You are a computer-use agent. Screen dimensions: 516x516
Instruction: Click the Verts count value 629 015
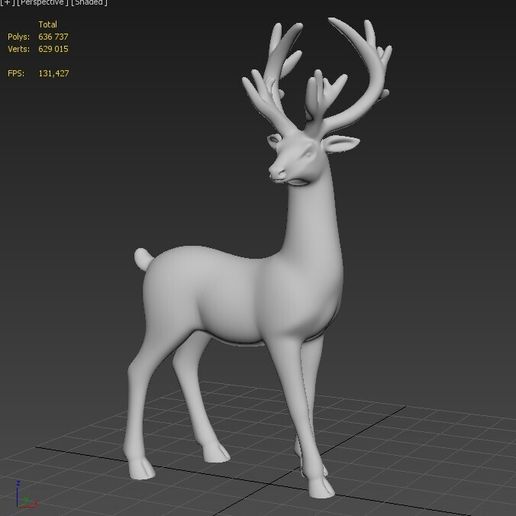coord(53,49)
